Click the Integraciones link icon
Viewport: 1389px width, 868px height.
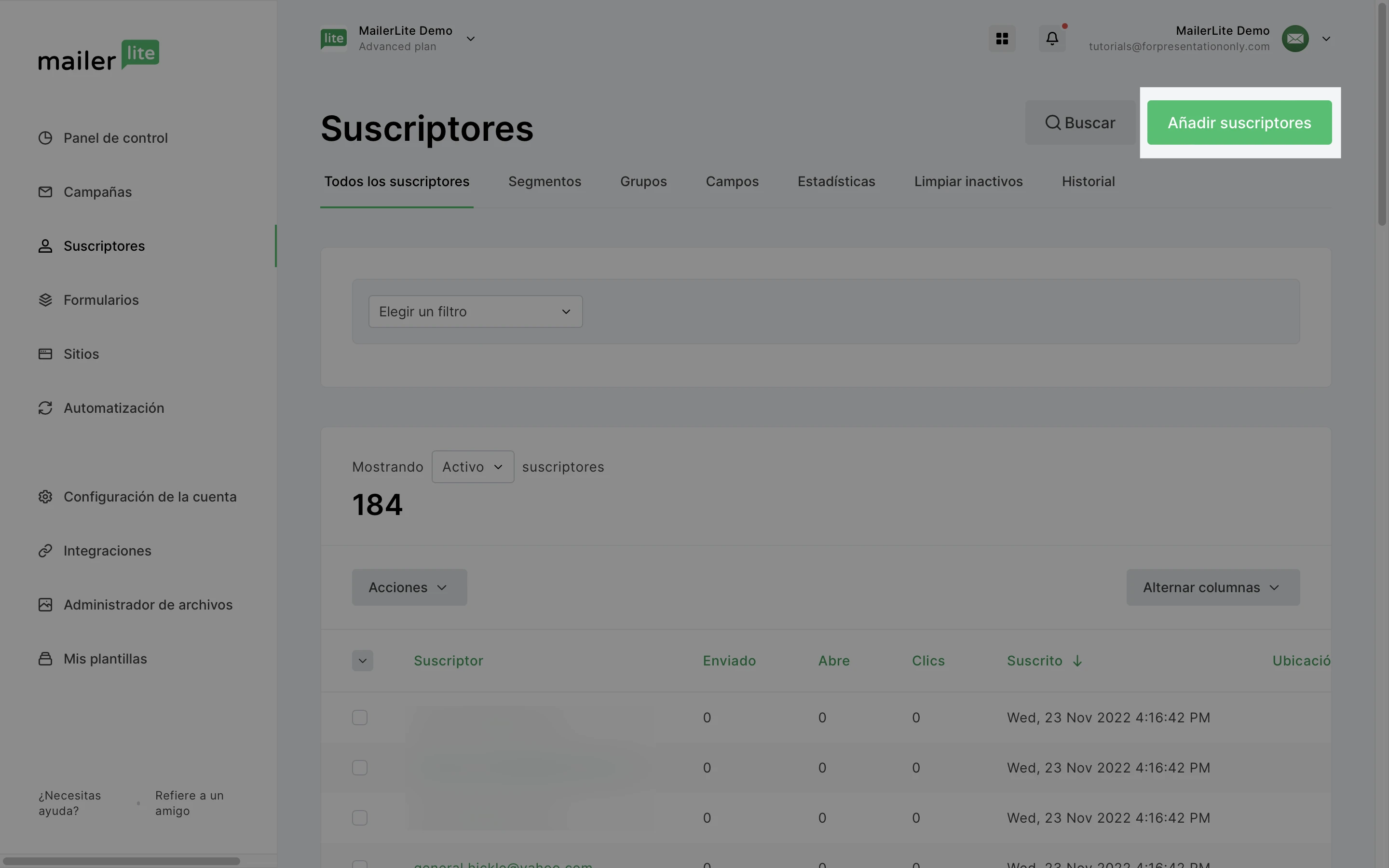[45, 551]
